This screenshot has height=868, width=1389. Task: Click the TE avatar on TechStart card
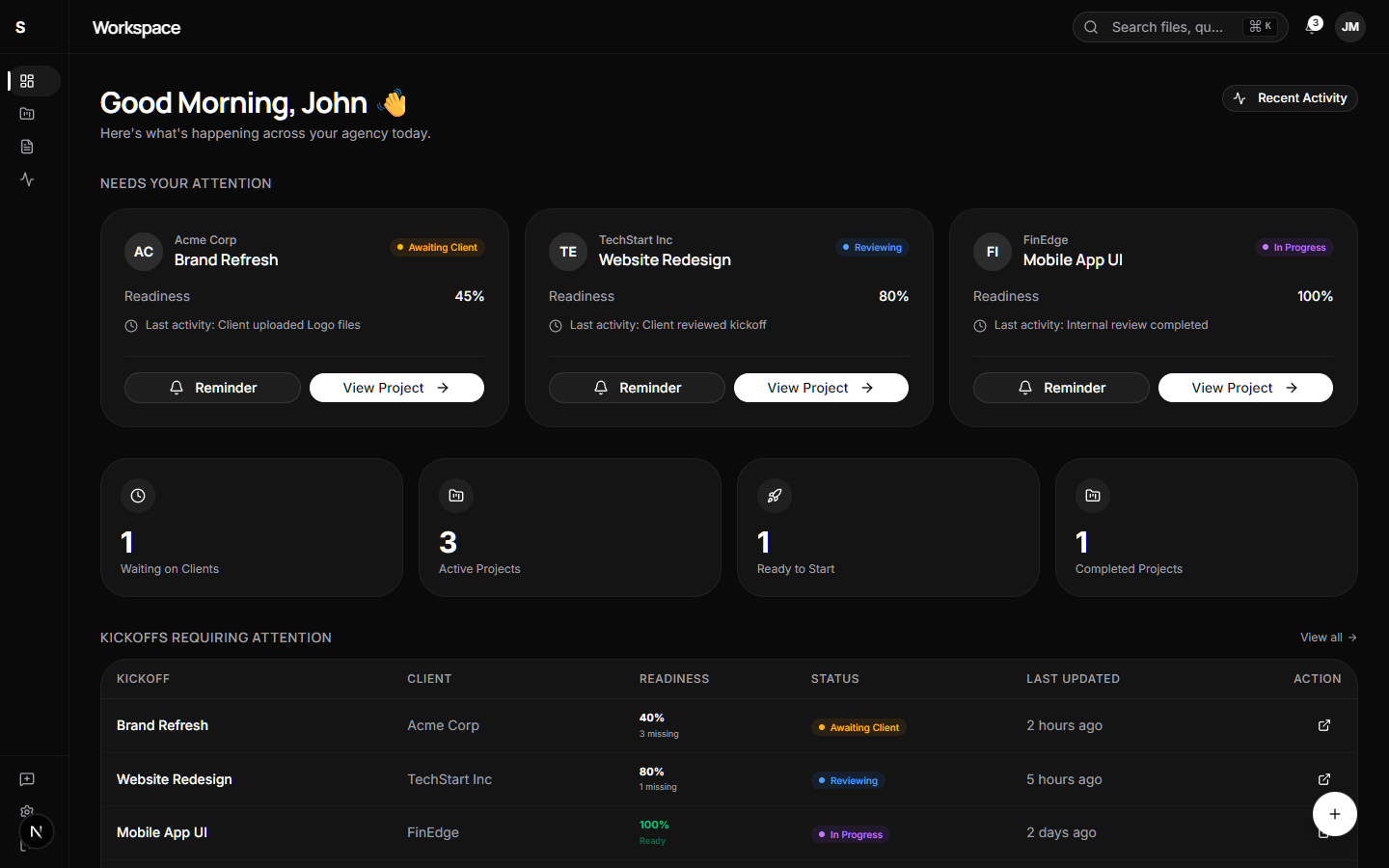pyautogui.click(x=568, y=252)
